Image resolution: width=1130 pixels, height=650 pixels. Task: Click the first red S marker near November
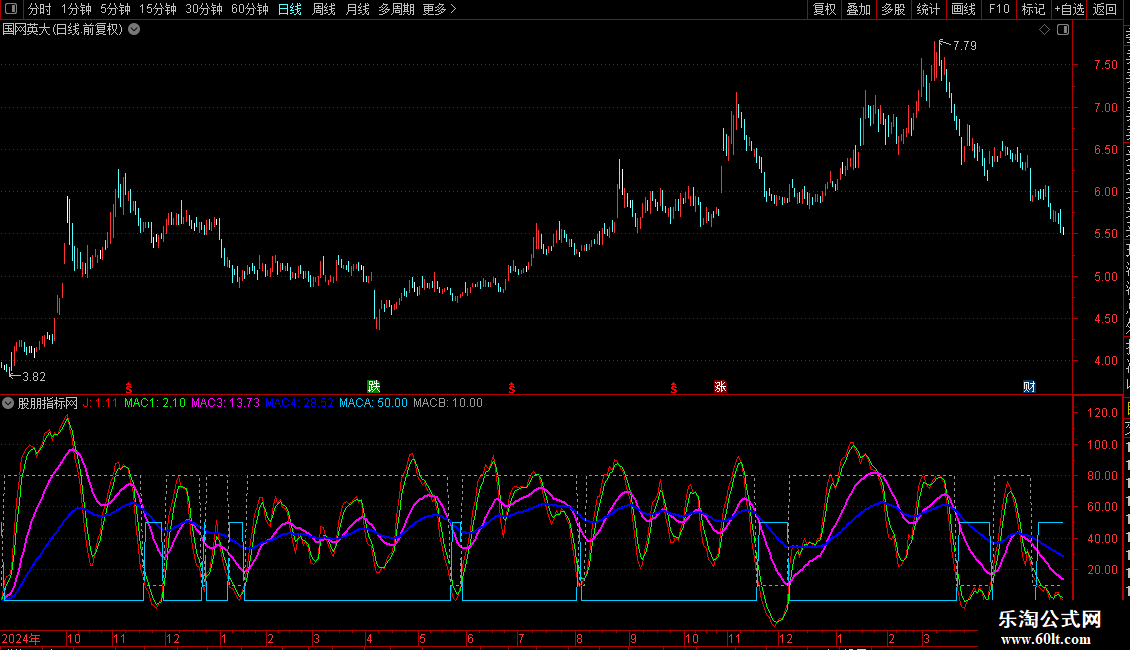[129, 388]
